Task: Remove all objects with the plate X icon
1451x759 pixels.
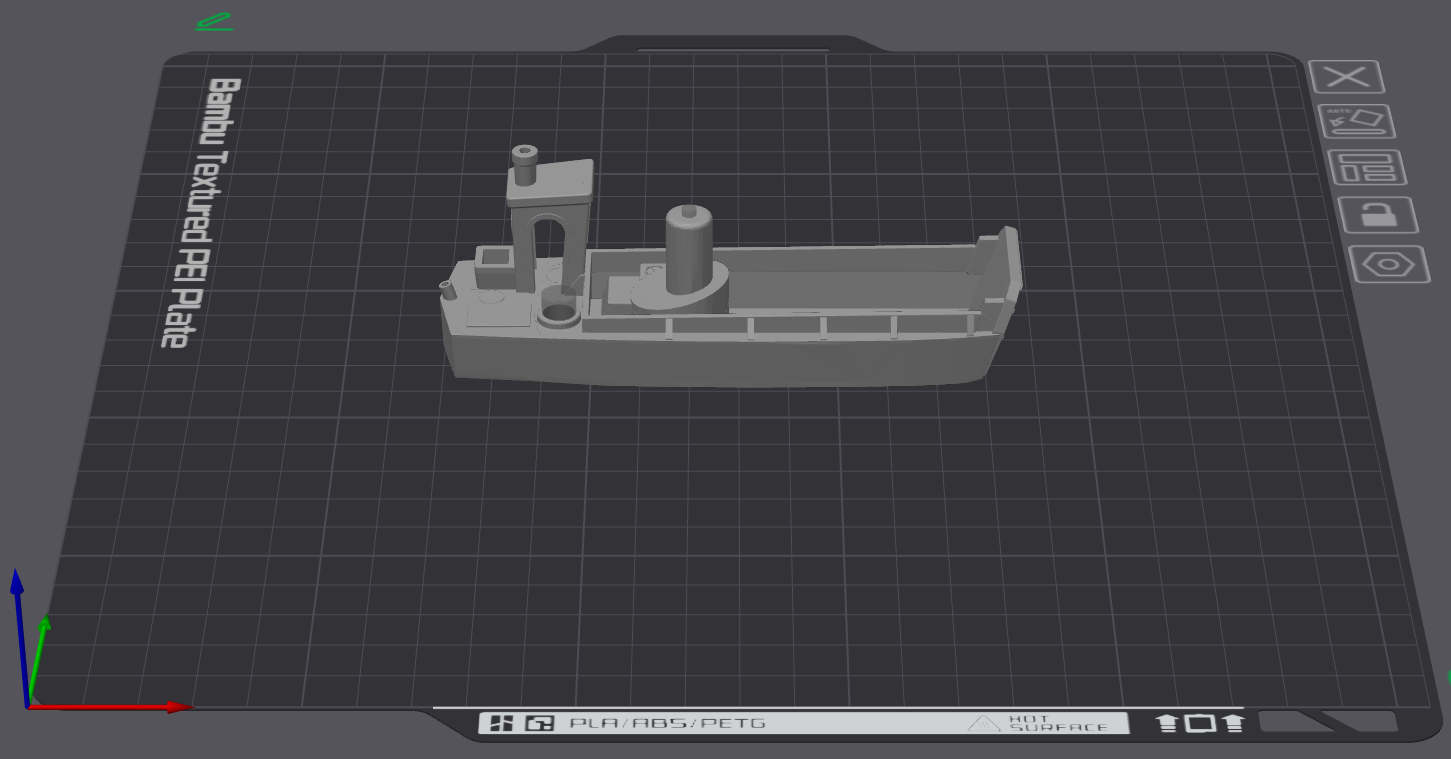Action: tap(1346, 77)
